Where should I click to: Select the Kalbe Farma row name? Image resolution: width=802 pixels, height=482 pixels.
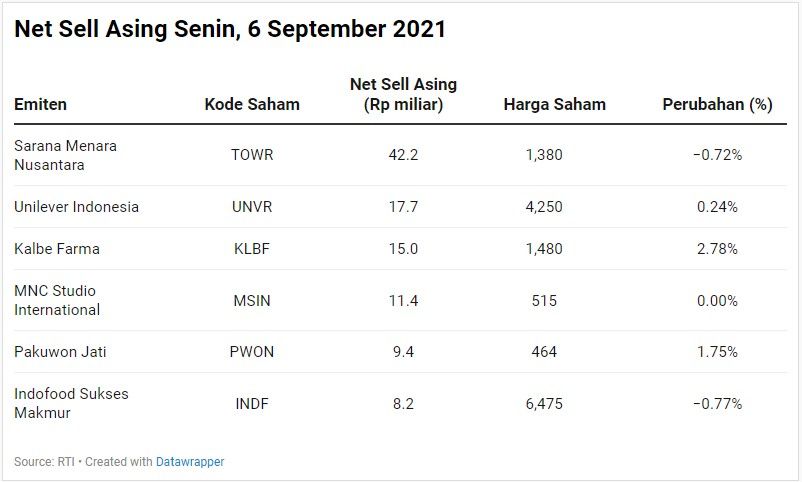(57, 249)
